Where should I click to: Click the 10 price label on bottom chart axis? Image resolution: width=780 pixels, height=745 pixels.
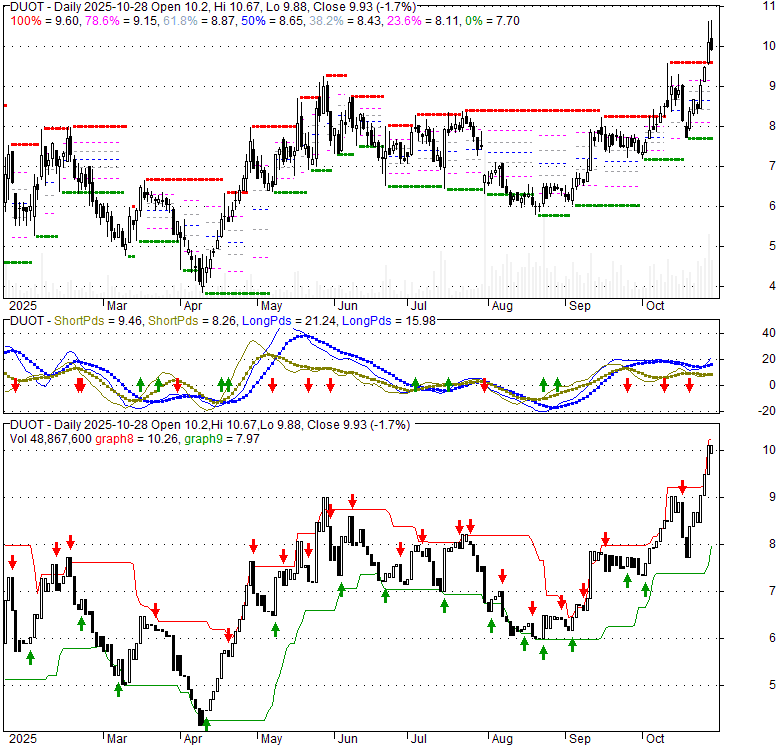(769, 450)
